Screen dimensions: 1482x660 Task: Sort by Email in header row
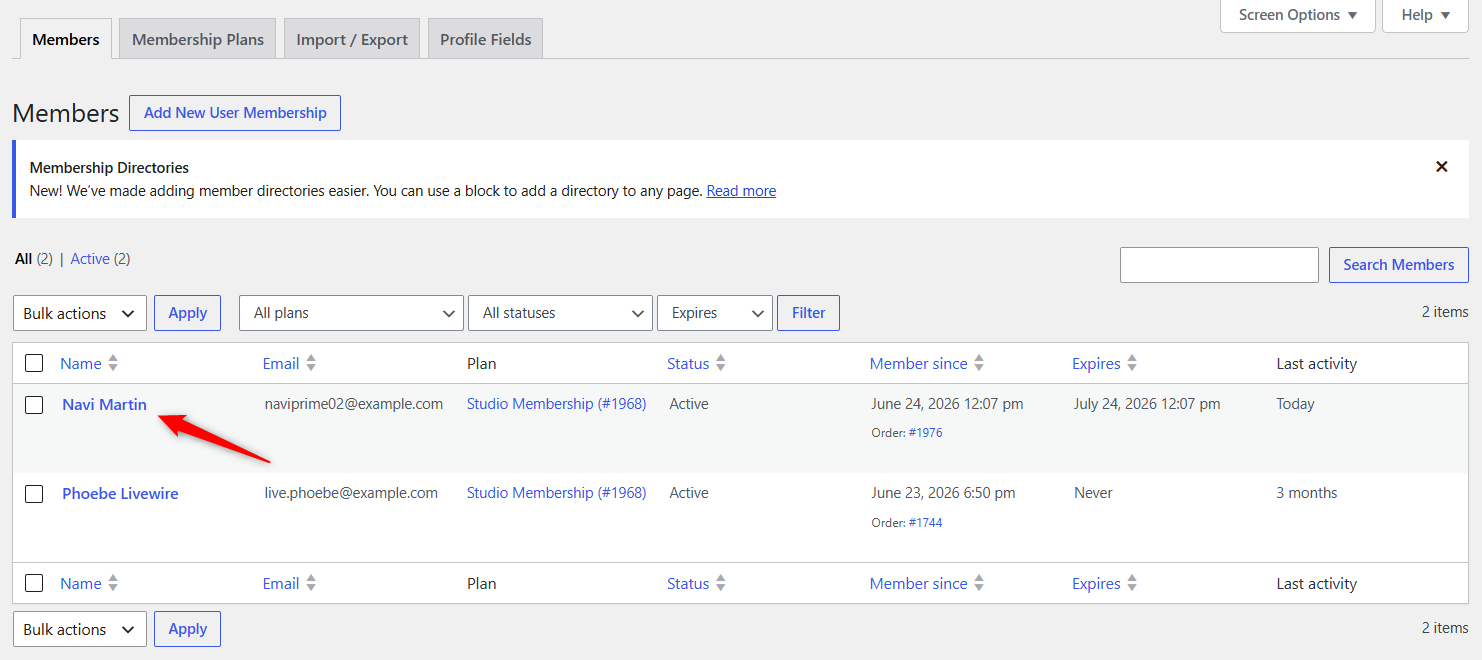(289, 364)
